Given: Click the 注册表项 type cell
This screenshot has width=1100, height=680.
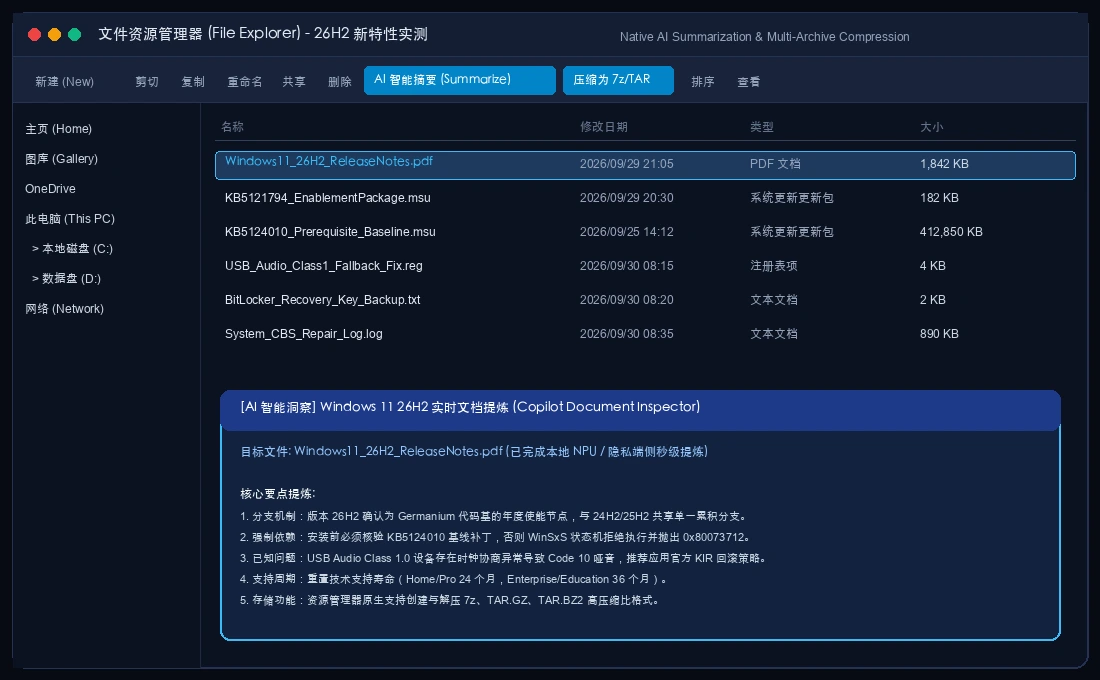Looking at the screenshot, I should coord(774,266).
